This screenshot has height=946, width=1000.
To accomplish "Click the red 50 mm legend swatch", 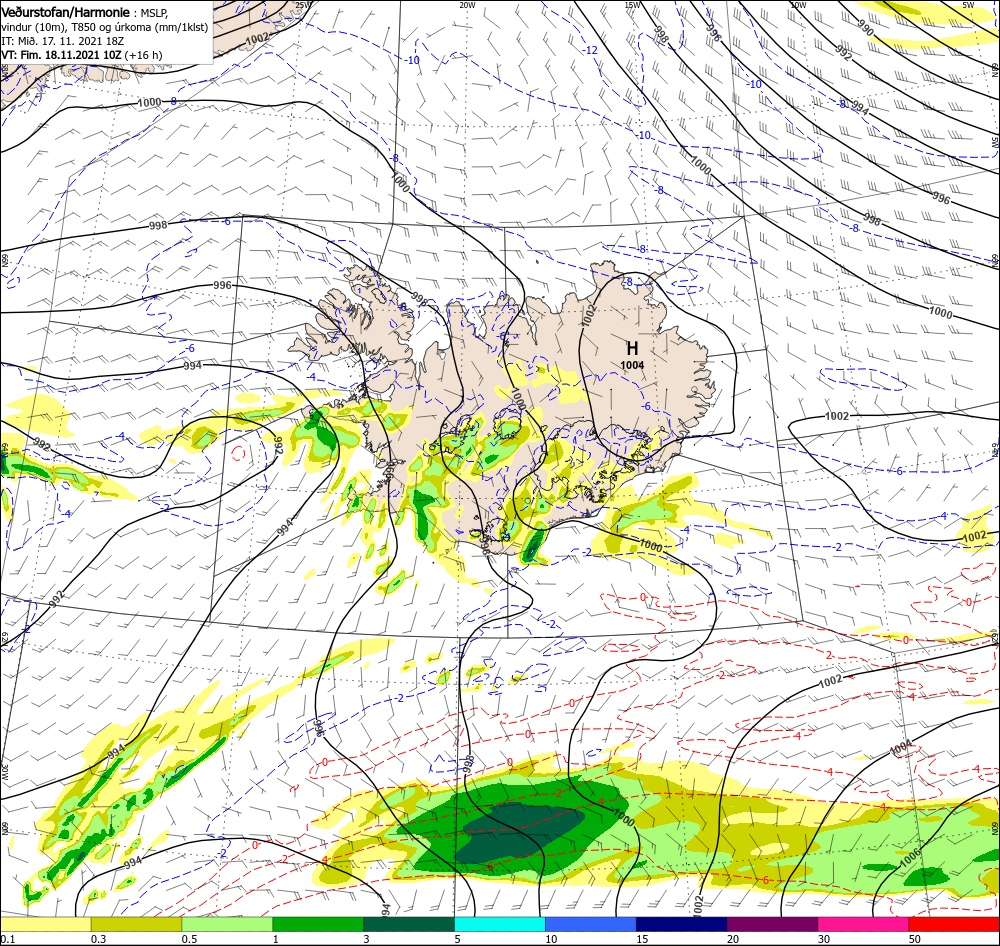I will tap(954, 924).
